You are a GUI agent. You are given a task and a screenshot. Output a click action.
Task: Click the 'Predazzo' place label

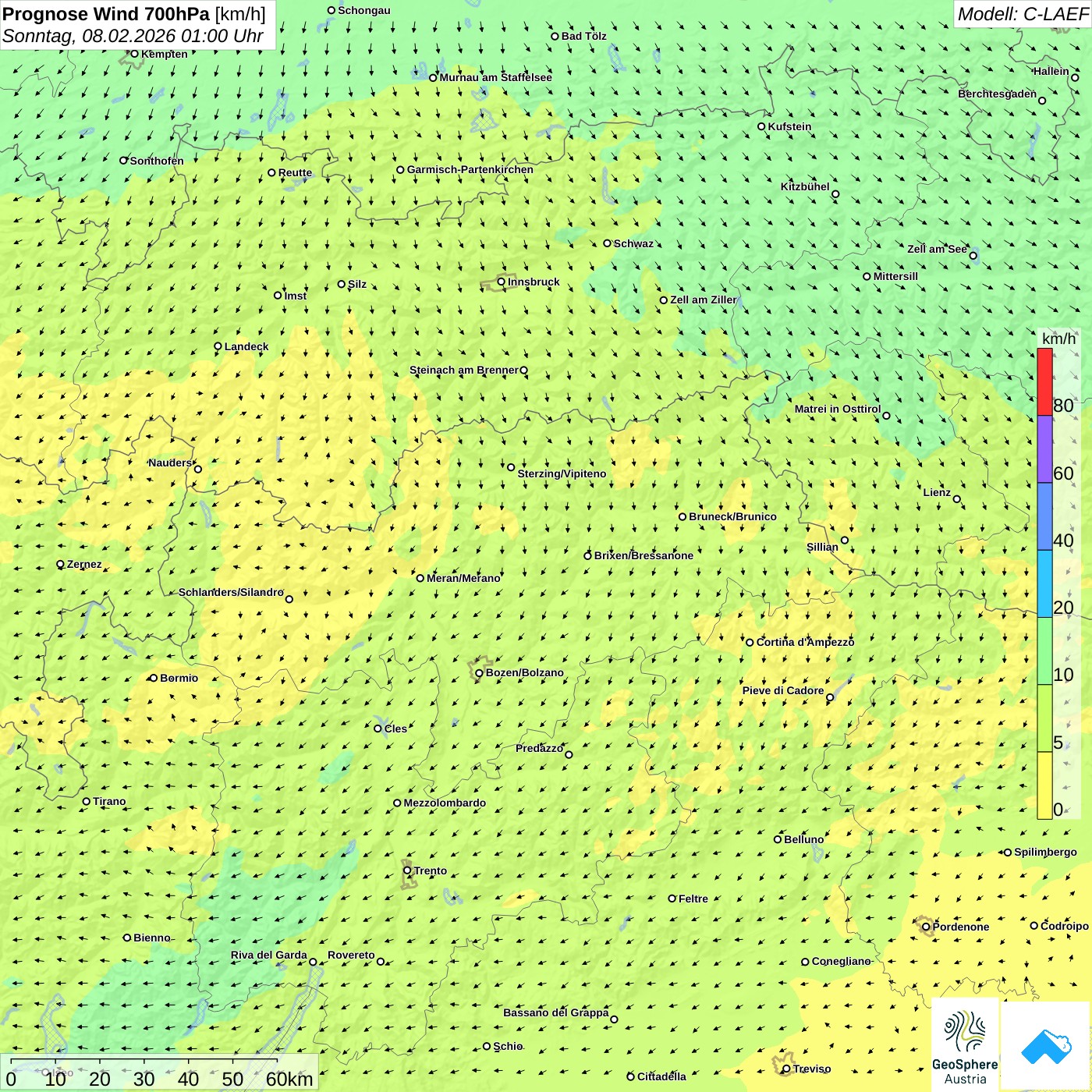point(540,748)
